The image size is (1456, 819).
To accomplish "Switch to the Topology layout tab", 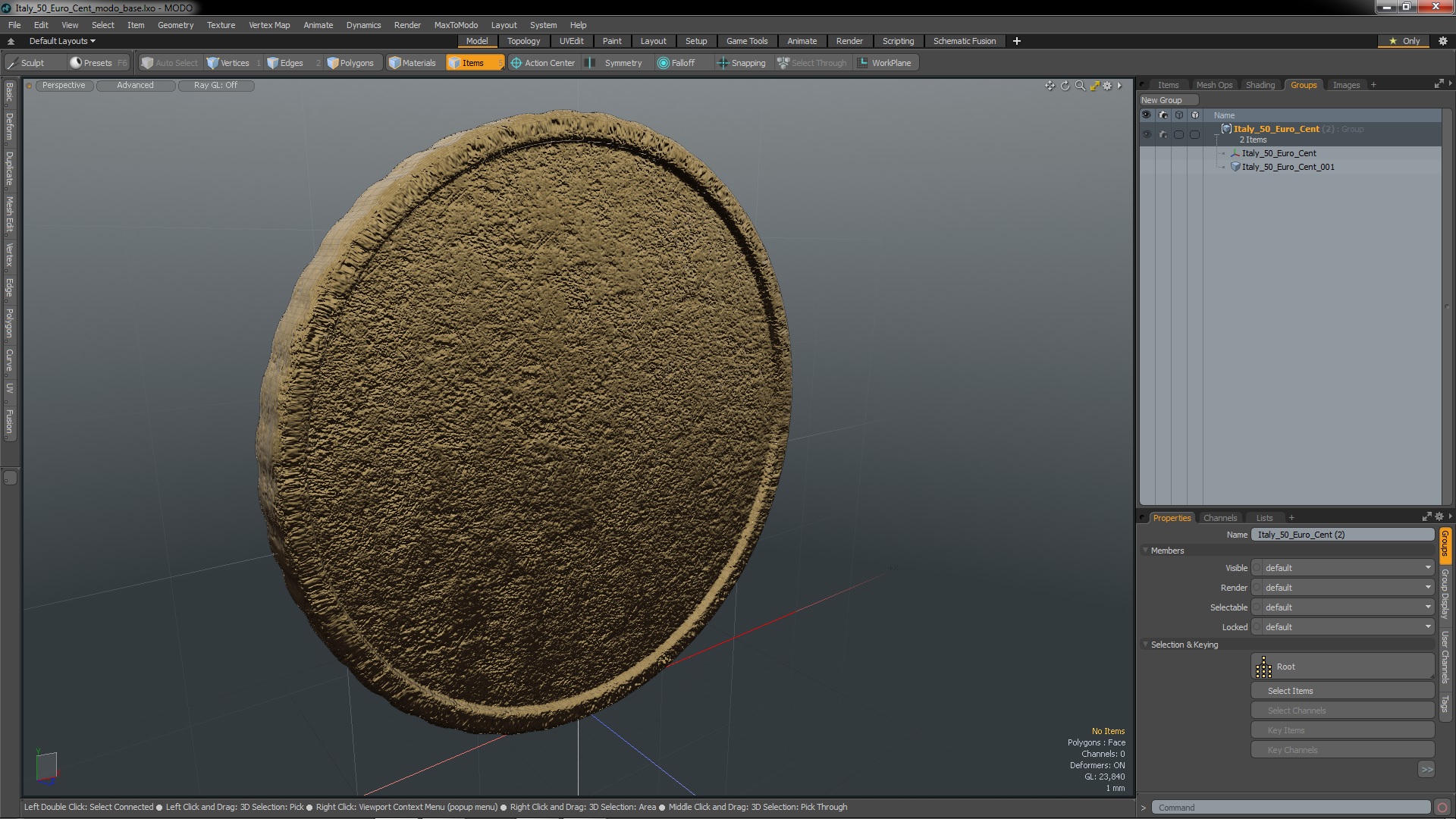I will (523, 41).
